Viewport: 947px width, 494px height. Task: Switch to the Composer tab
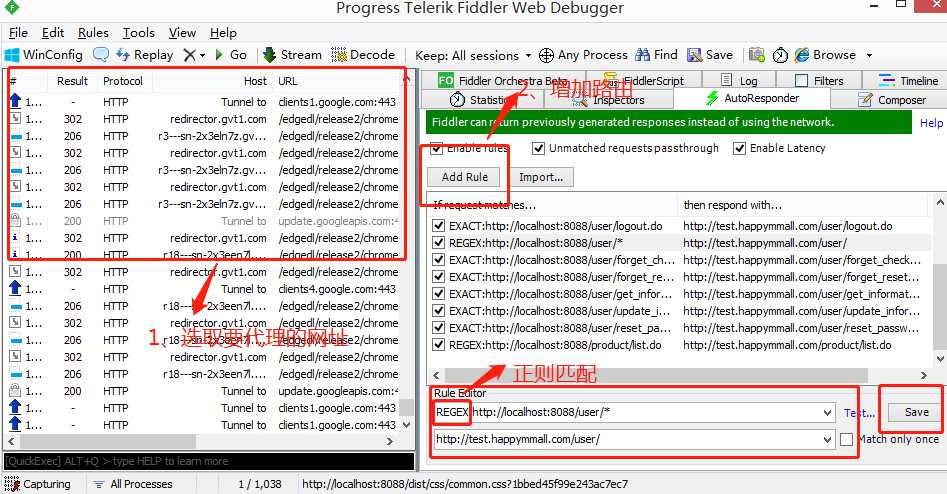pos(893,100)
